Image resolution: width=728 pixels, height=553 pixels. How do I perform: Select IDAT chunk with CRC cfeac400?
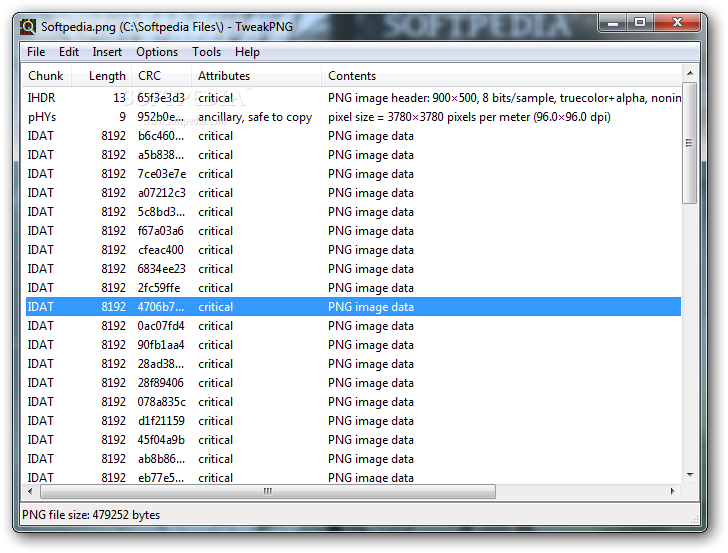(x=353, y=250)
